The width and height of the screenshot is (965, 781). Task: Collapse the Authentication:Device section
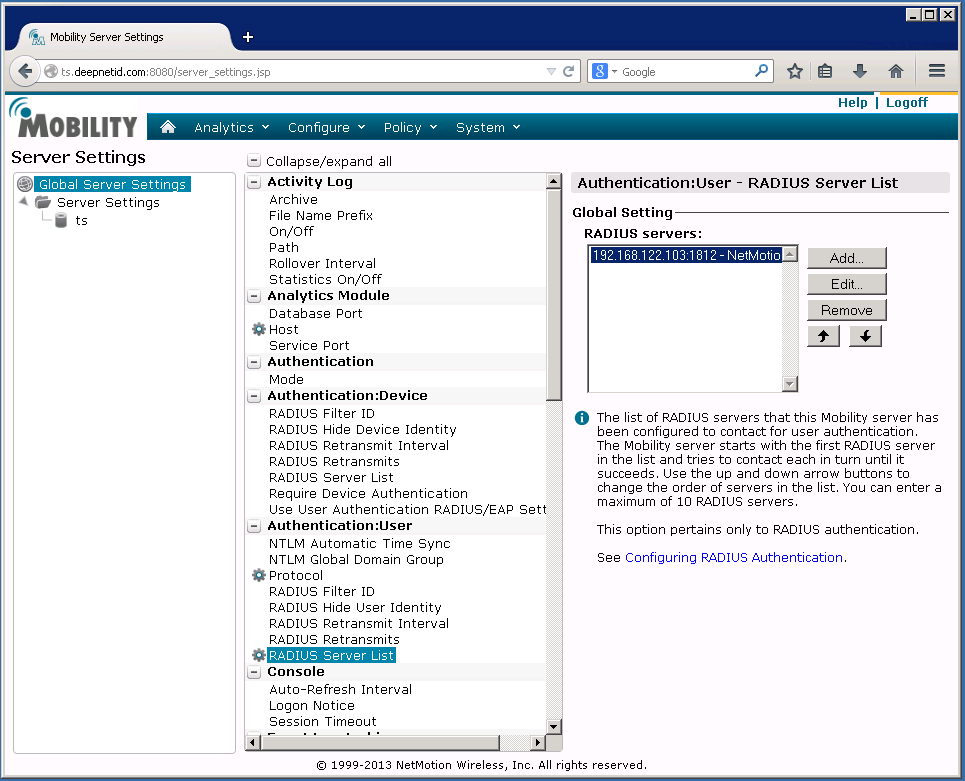[254, 396]
